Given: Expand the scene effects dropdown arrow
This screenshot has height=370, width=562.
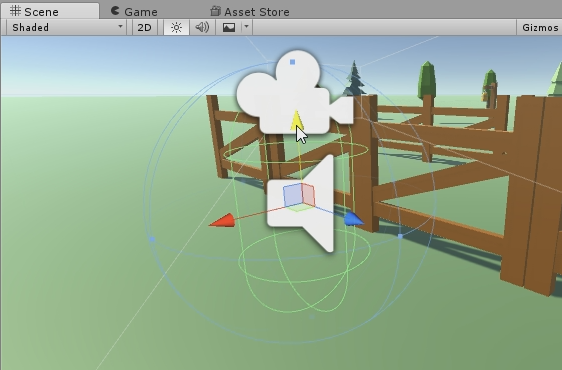Looking at the screenshot, I should point(247,27).
